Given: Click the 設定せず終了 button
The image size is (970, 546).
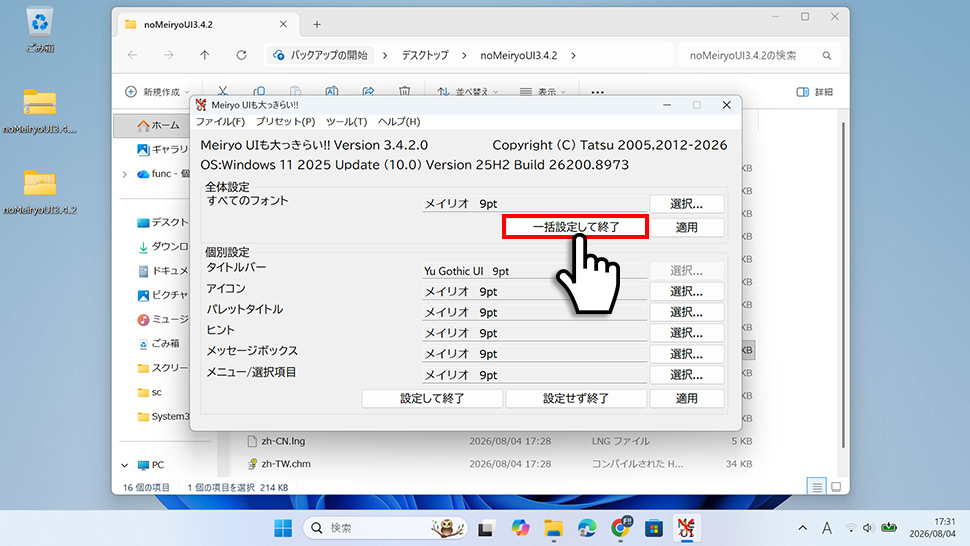Looking at the screenshot, I should (x=576, y=398).
